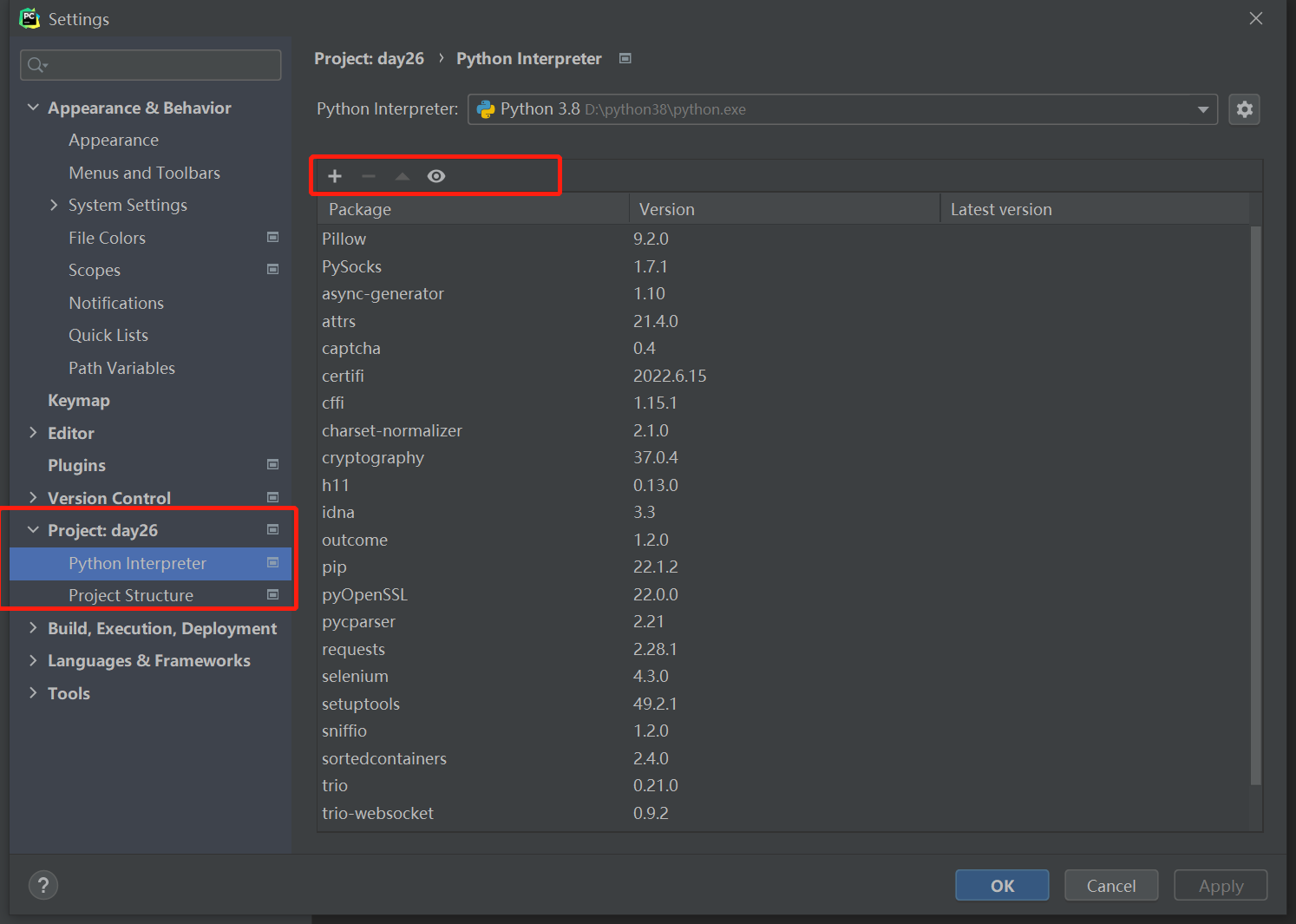Image resolution: width=1296 pixels, height=924 pixels.
Task: Expand the System Settings node
Action: 54,205
